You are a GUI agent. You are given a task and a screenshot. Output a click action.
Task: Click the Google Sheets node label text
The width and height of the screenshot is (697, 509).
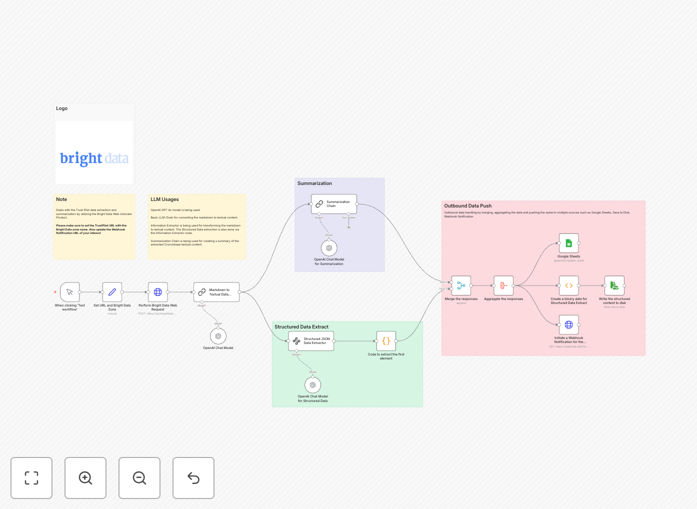click(x=569, y=257)
